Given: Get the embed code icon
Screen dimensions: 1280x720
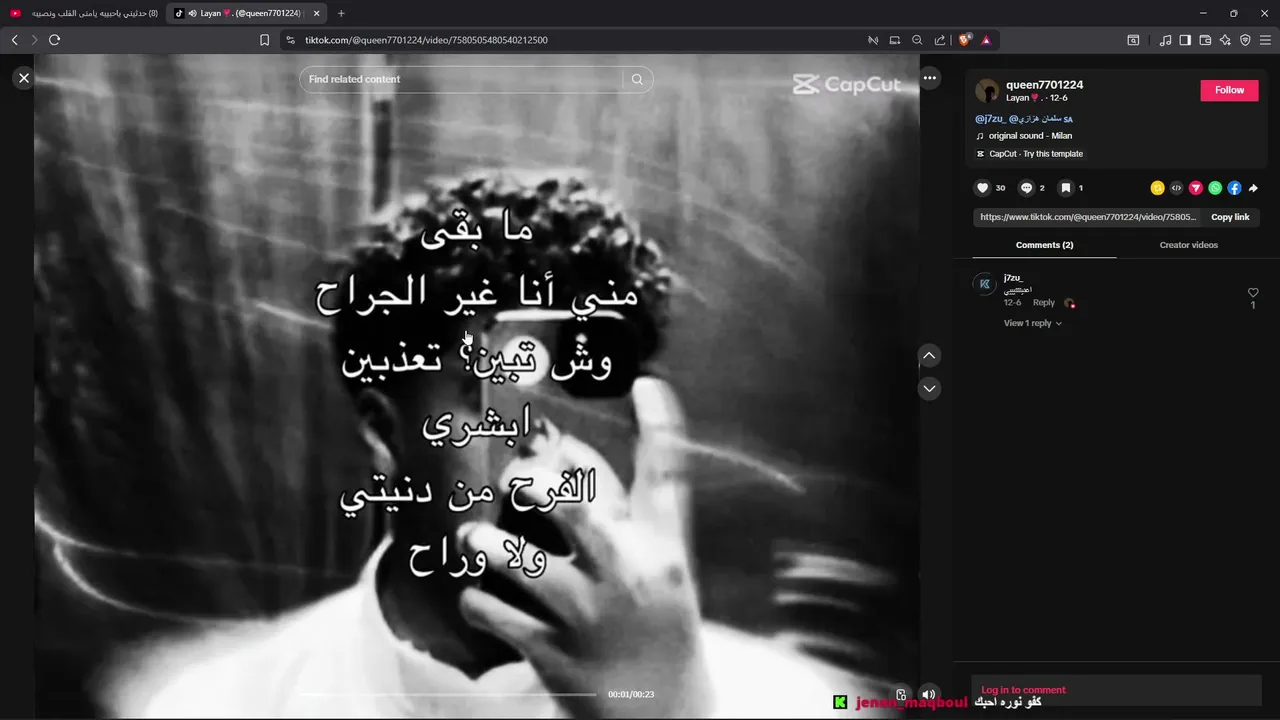Looking at the screenshot, I should 1176,188.
